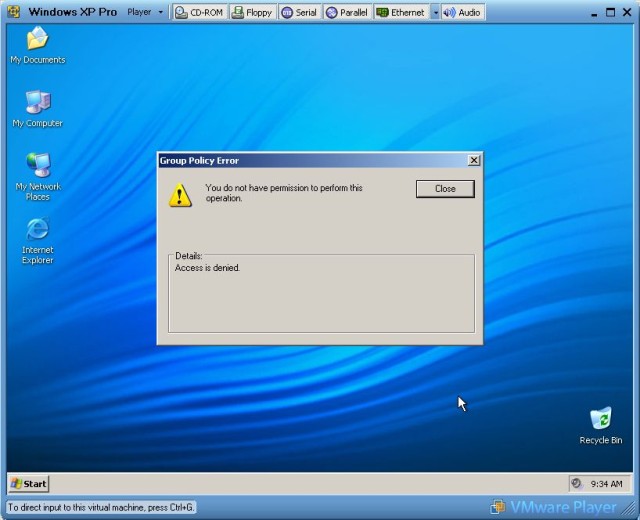Click the warning icon in the dialog
Image resolution: width=640 pixels, height=520 pixels.
(180, 195)
